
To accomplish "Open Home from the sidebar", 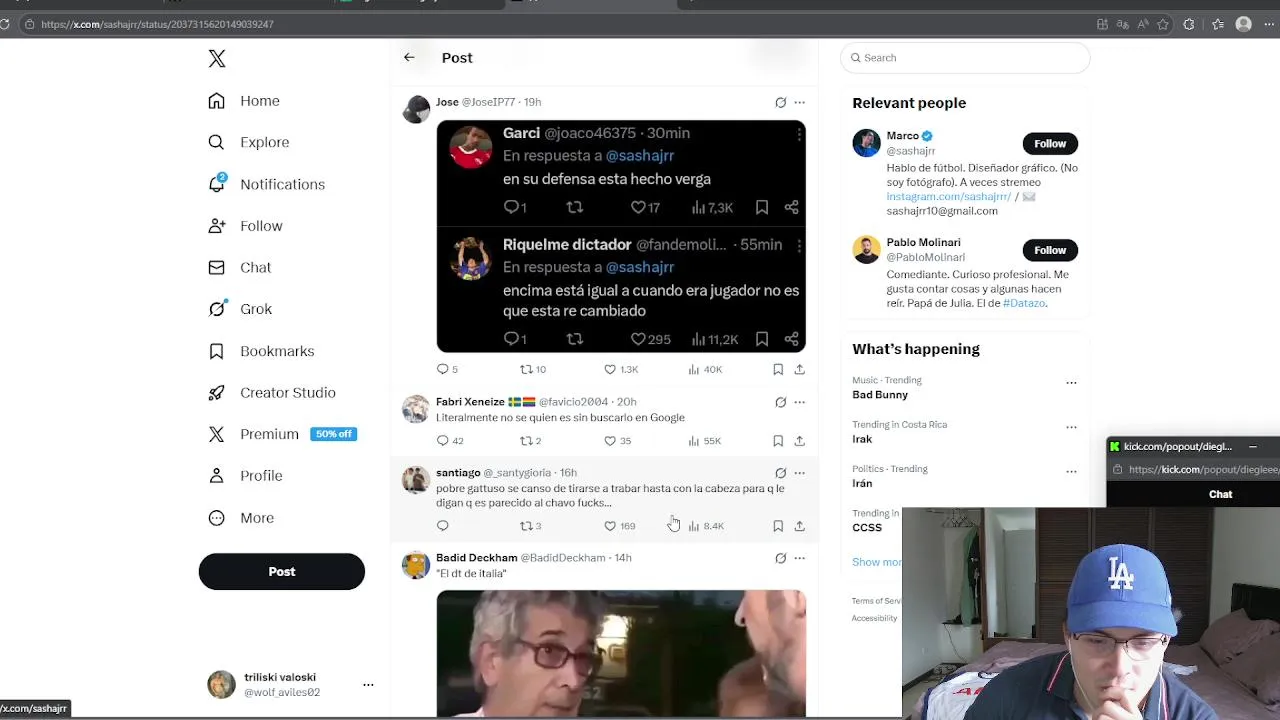I will tap(244, 101).
